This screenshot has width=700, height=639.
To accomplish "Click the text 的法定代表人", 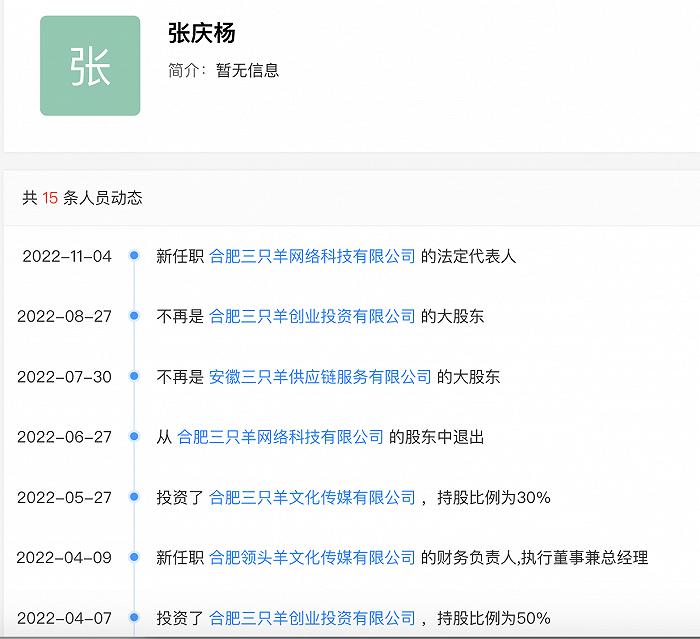I will pos(468,256).
